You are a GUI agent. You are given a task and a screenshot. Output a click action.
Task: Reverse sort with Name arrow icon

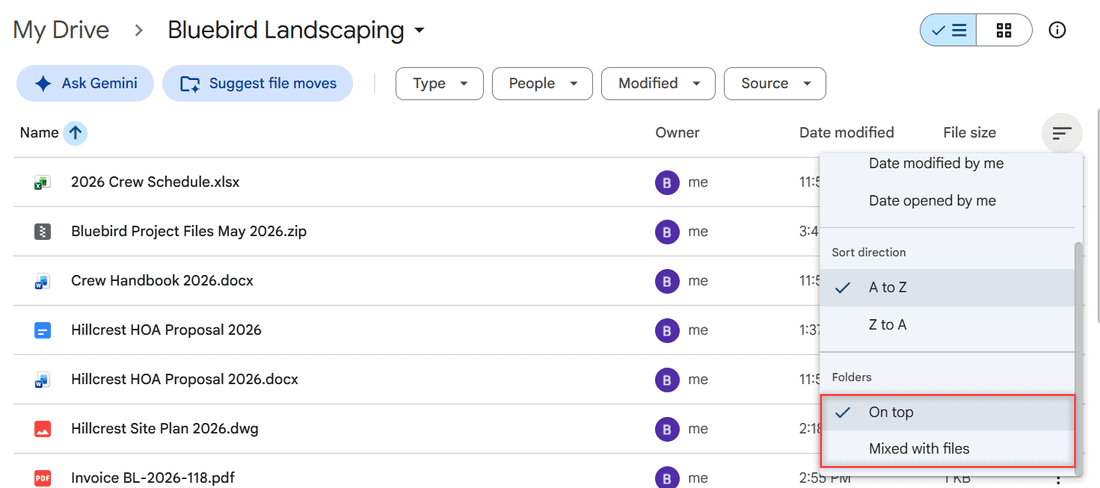coord(75,133)
